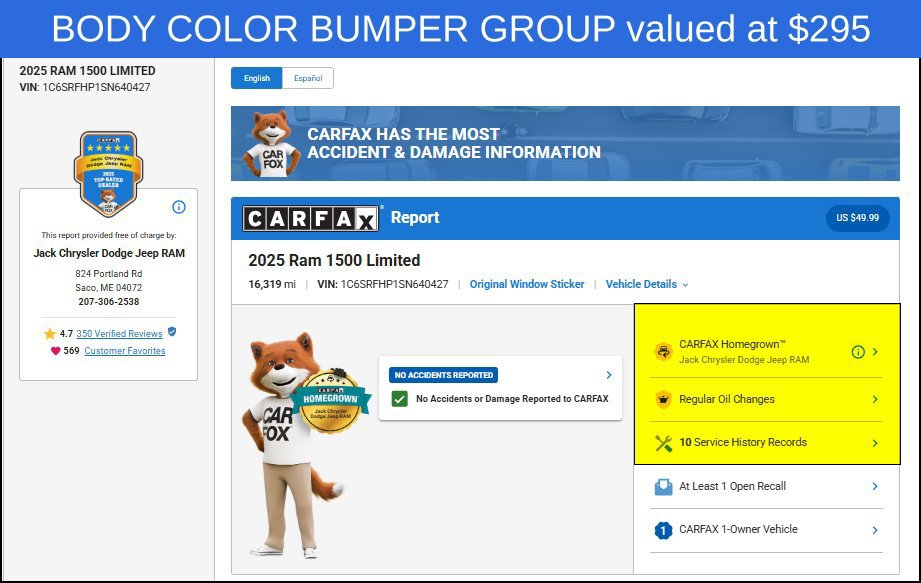The height and width of the screenshot is (583, 921).
Task: Click the Regular Oil Changes oil icon
Action: 663,399
